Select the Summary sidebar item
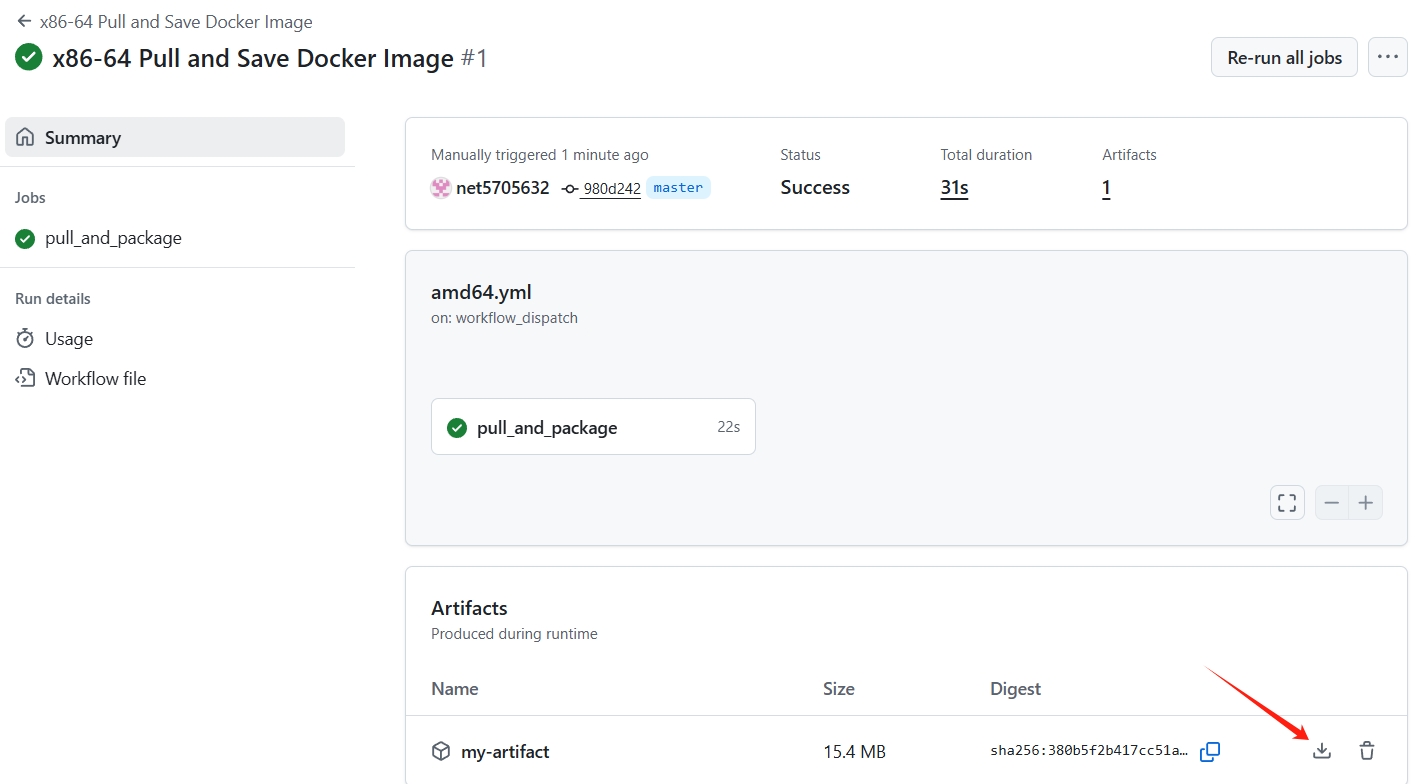Image resolution: width=1422 pixels, height=784 pixels. click(175, 138)
